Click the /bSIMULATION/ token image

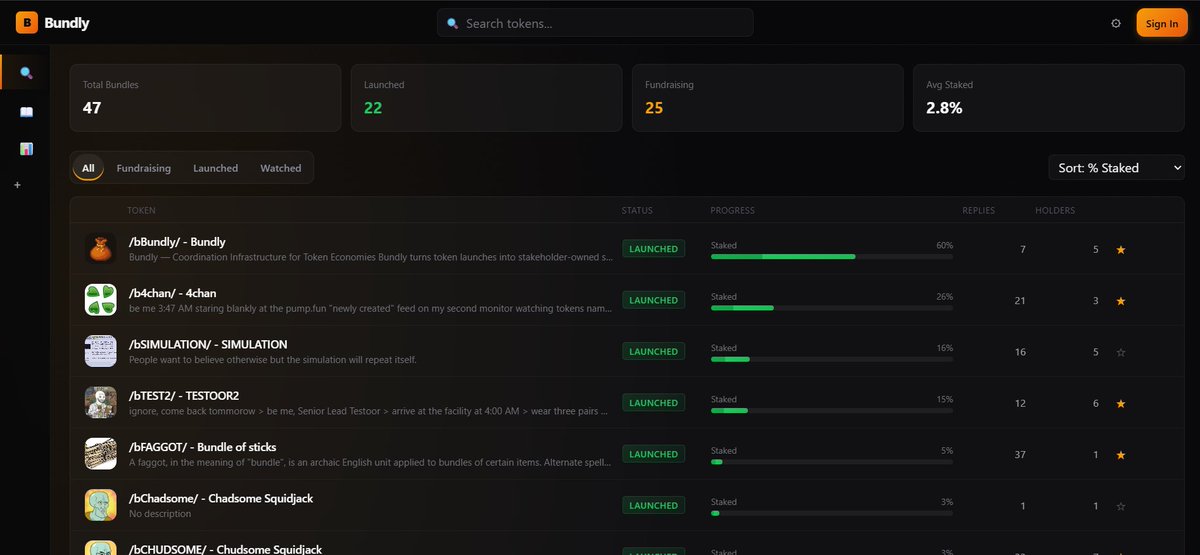pos(100,351)
